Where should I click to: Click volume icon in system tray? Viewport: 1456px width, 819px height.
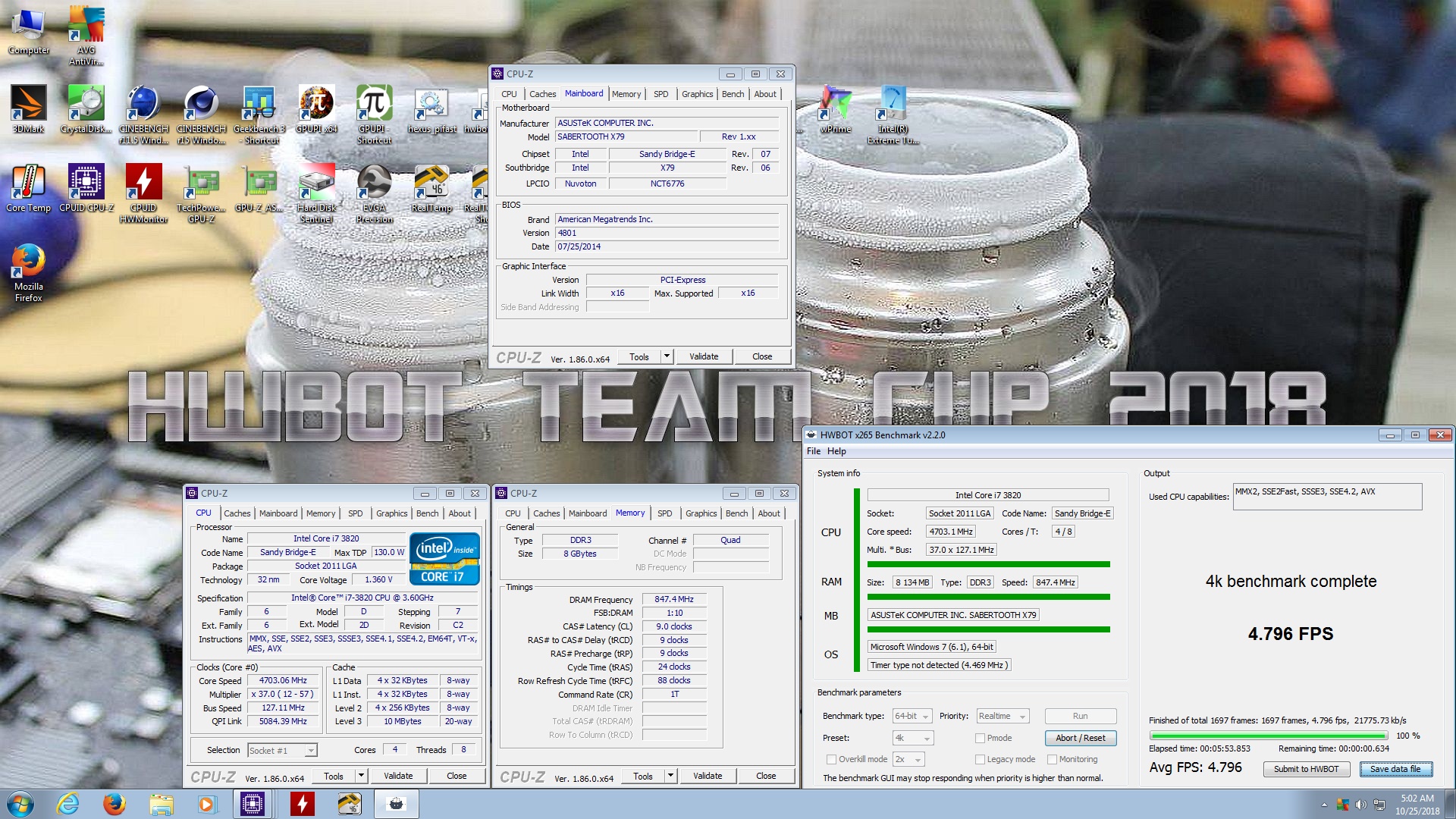point(1361,805)
